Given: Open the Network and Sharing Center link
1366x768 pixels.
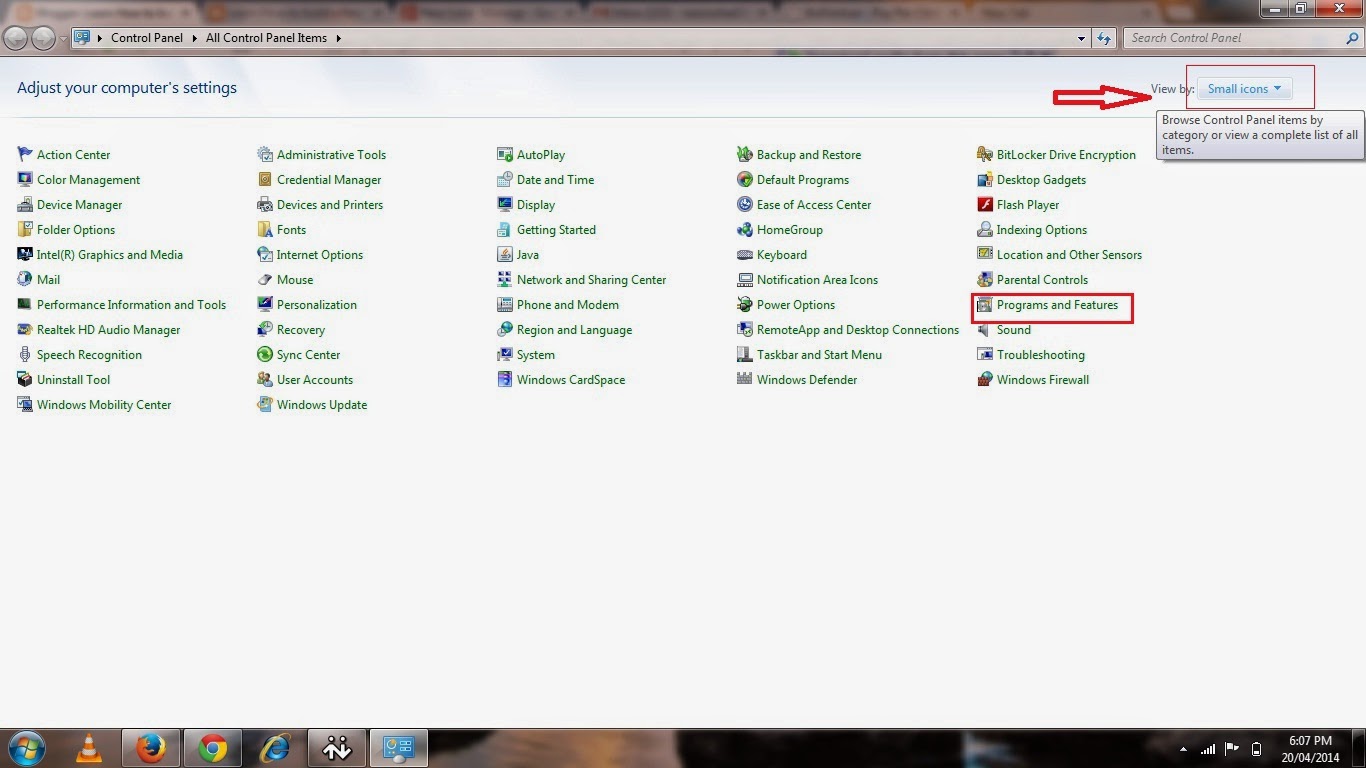Looking at the screenshot, I should click(x=591, y=279).
